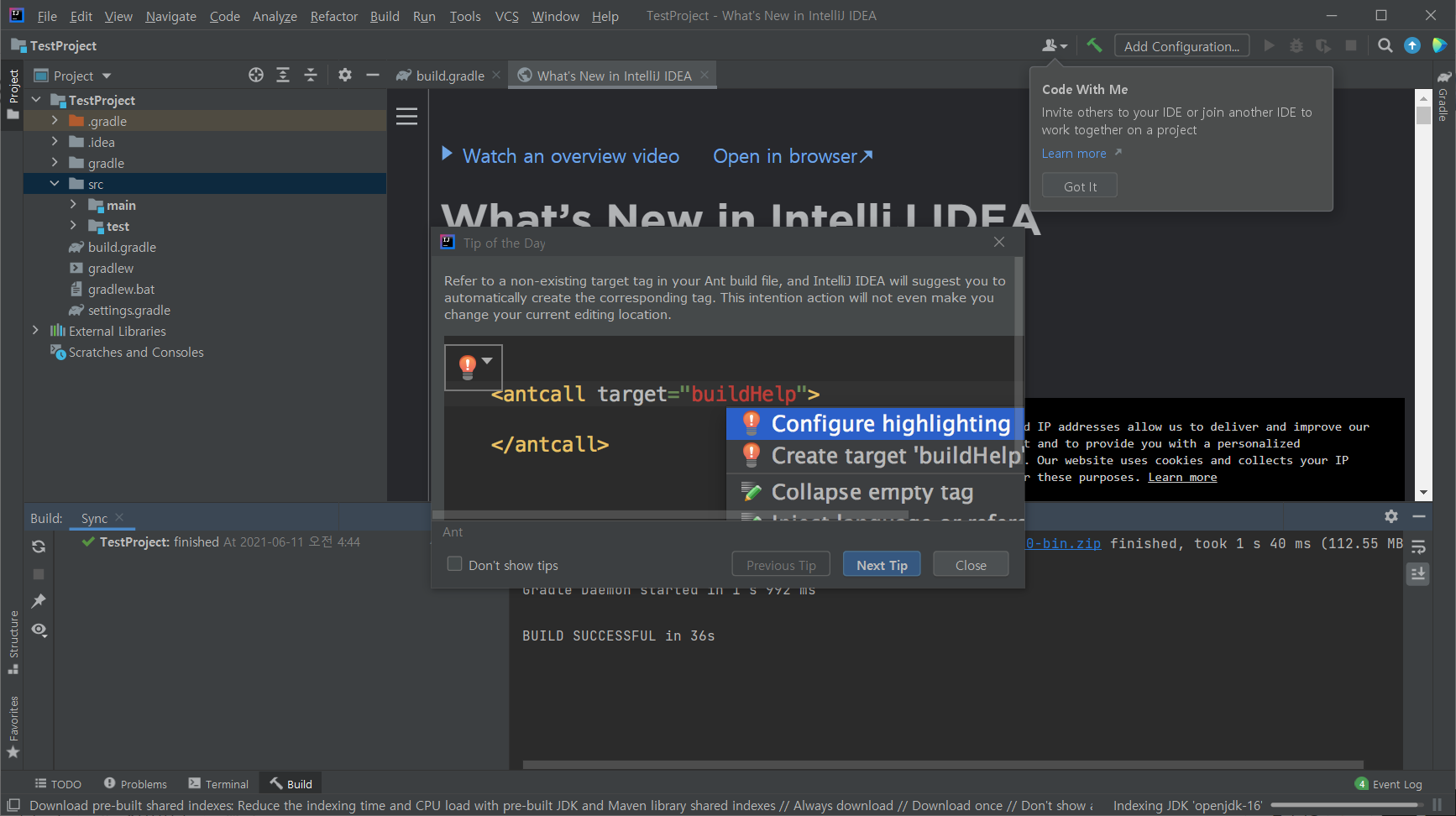Hide the Project panel with minus icon
Viewport: 1456px width, 816px height.
click(x=373, y=75)
